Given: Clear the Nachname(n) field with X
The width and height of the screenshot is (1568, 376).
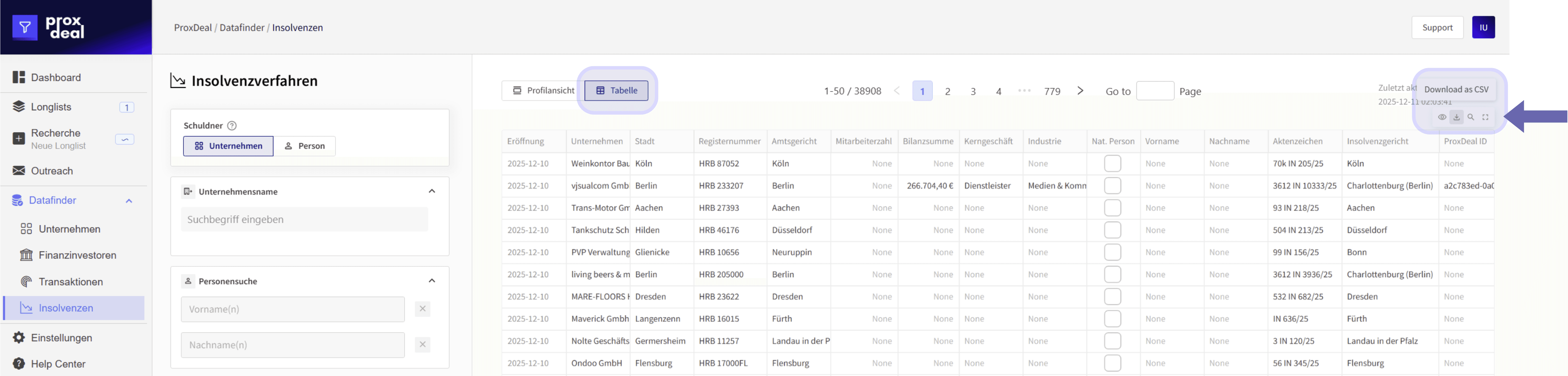Looking at the screenshot, I should (x=423, y=344).
